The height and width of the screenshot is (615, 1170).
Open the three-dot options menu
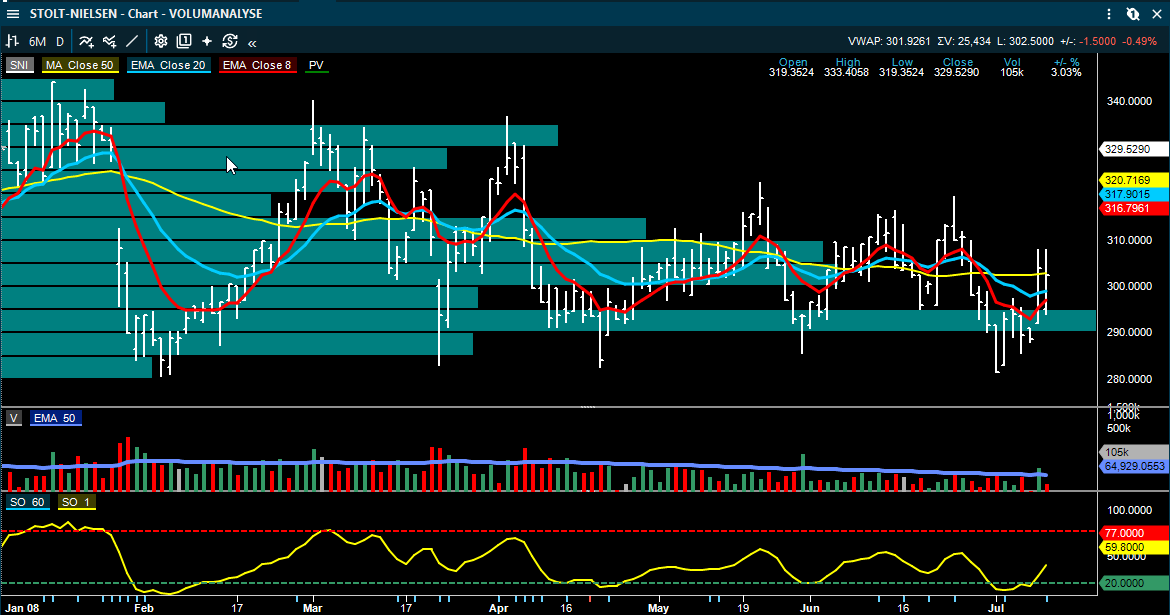point(1110,13)
